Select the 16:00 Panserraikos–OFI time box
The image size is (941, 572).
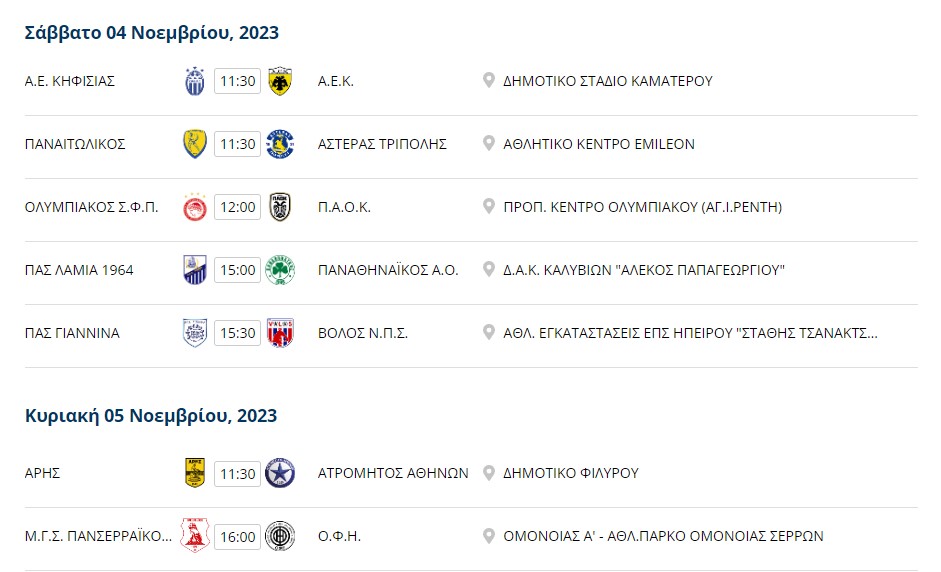238,537
